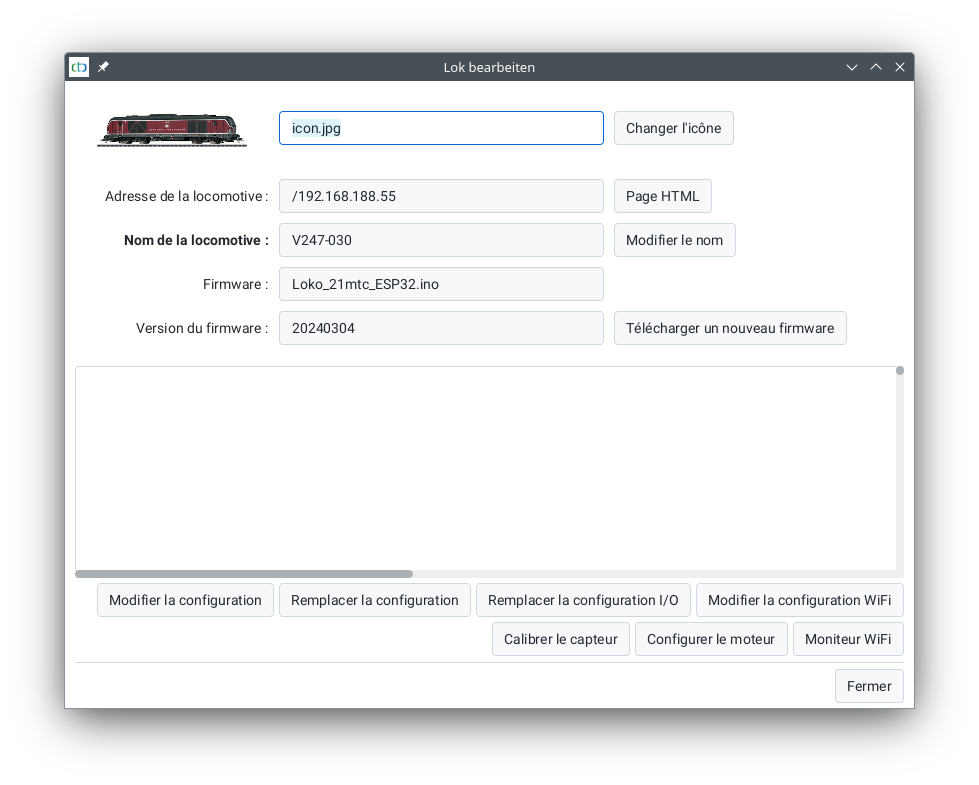Choose Remplacer la configuration I/O
This screenshot has width=979, height=785.
(583, 600)
